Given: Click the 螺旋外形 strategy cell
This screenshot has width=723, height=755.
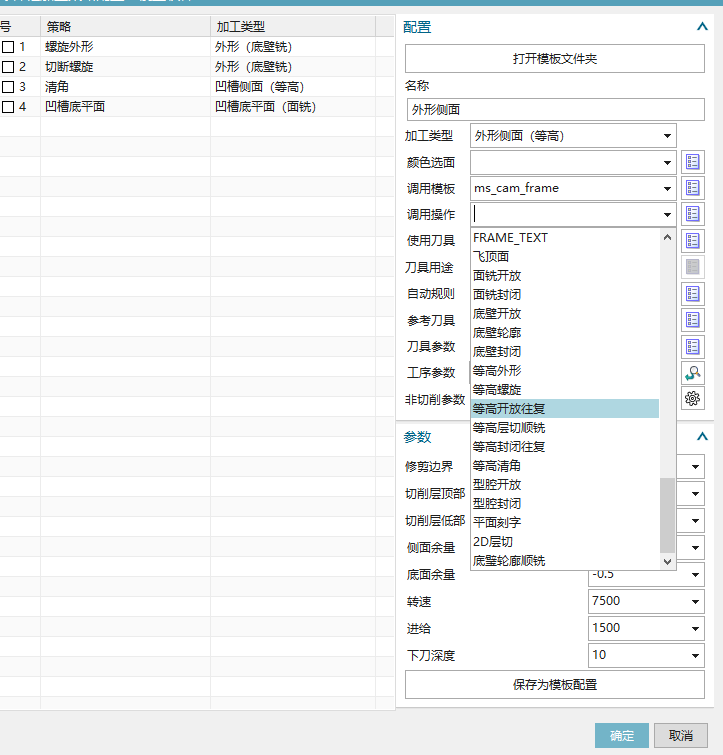Looking at the screenshot, I should (125, 47).
